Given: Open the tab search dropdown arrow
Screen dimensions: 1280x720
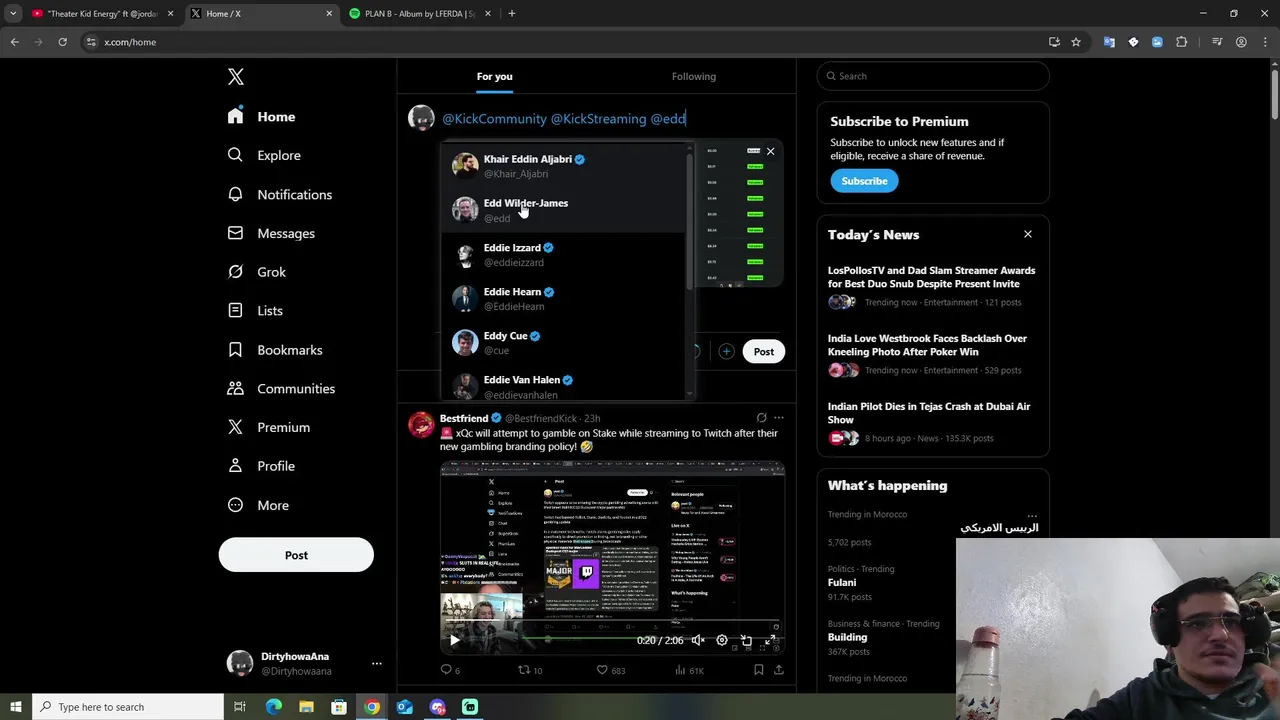Looking at the screenshot, I should (13, 14).
